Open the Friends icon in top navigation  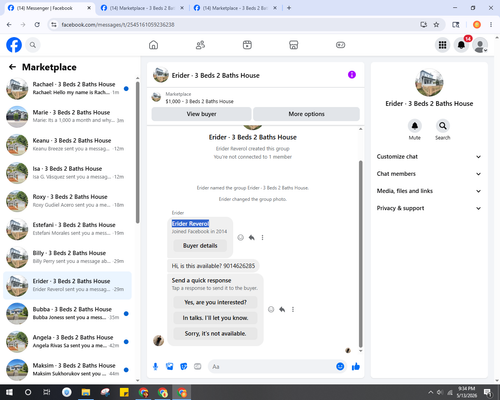[x=200, y=45]
